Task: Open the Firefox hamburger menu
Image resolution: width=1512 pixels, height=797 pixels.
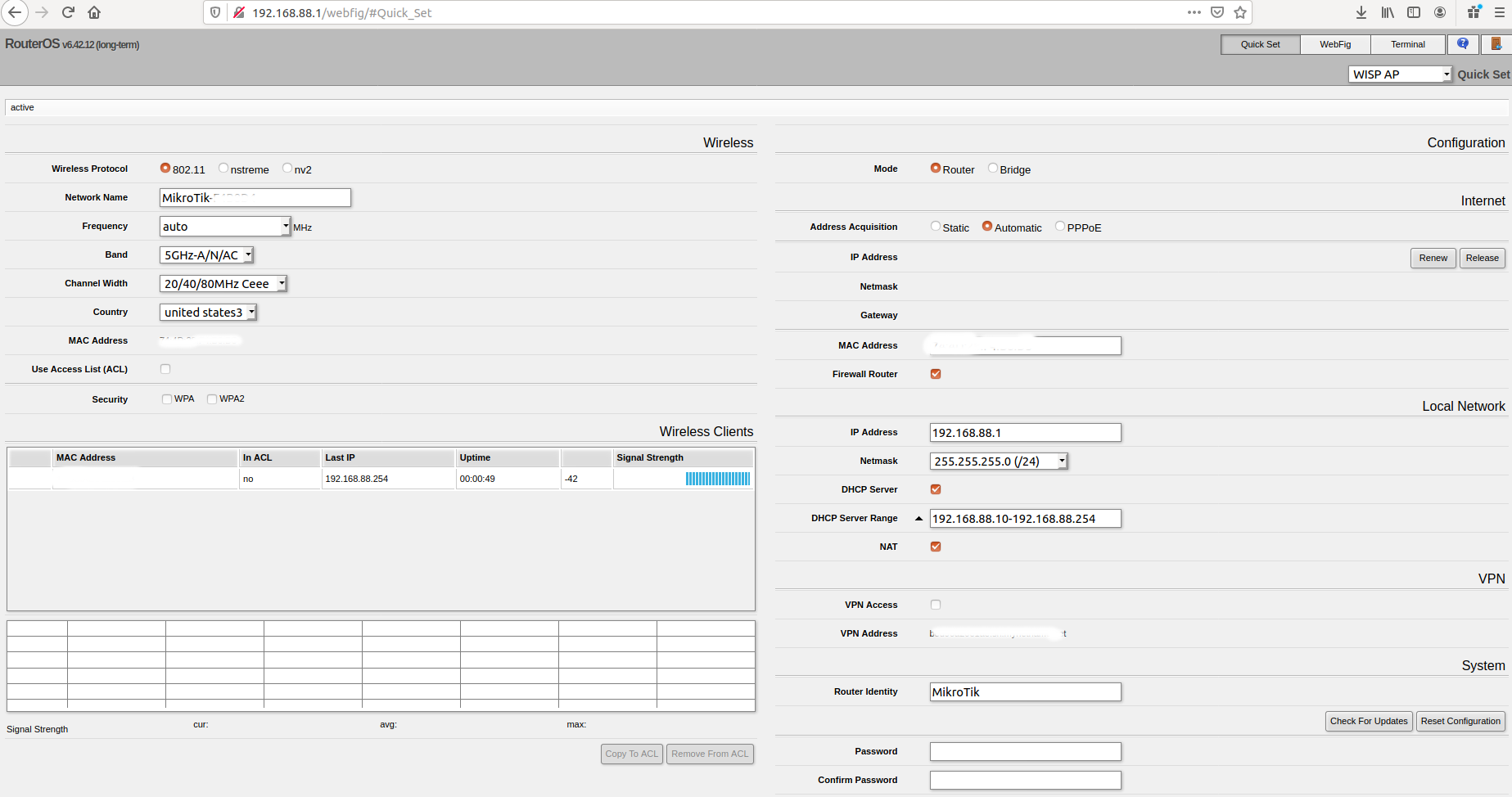Action: click(x=1500, y=12)
